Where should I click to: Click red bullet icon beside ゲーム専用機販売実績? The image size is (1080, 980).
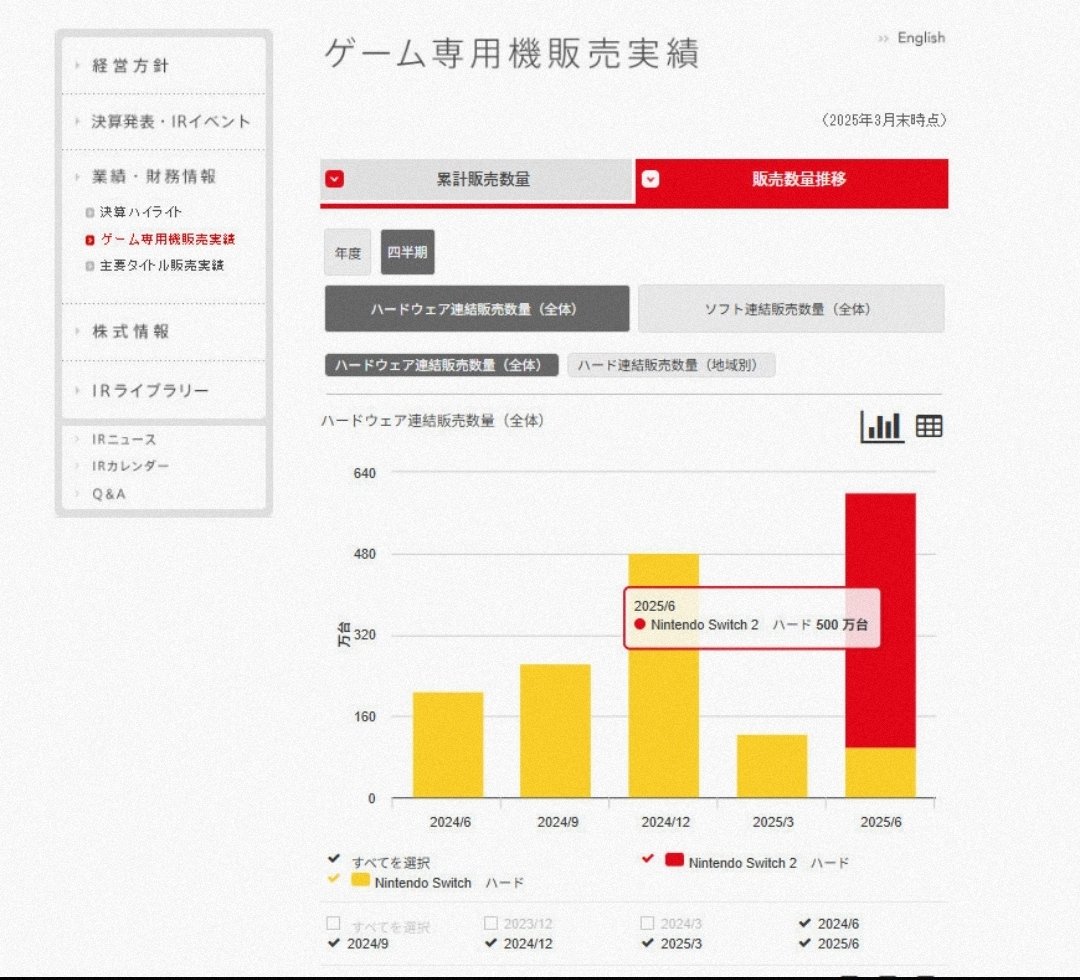[90, 240]
